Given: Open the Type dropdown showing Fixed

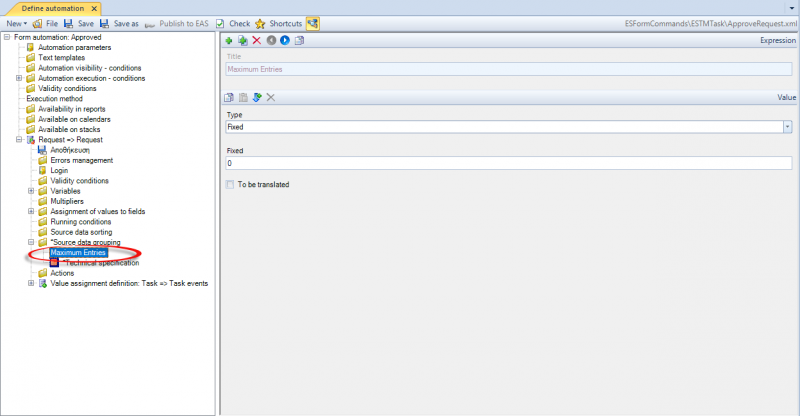Looking at the screenshot, I should (x=787, y=127).
